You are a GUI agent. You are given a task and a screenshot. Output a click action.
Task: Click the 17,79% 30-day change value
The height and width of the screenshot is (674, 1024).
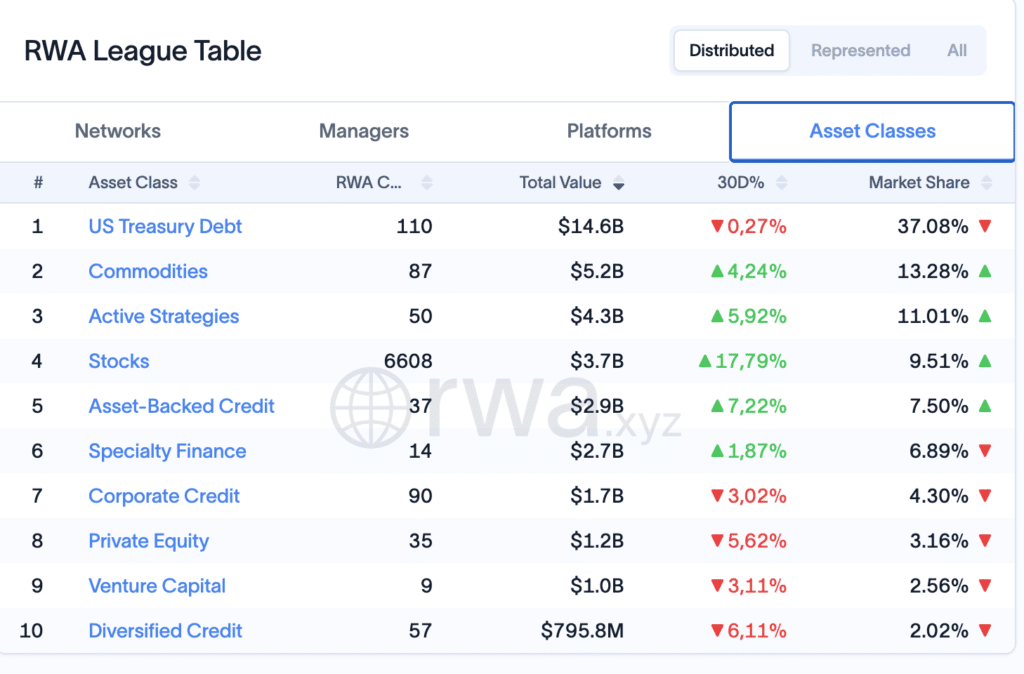750,361
